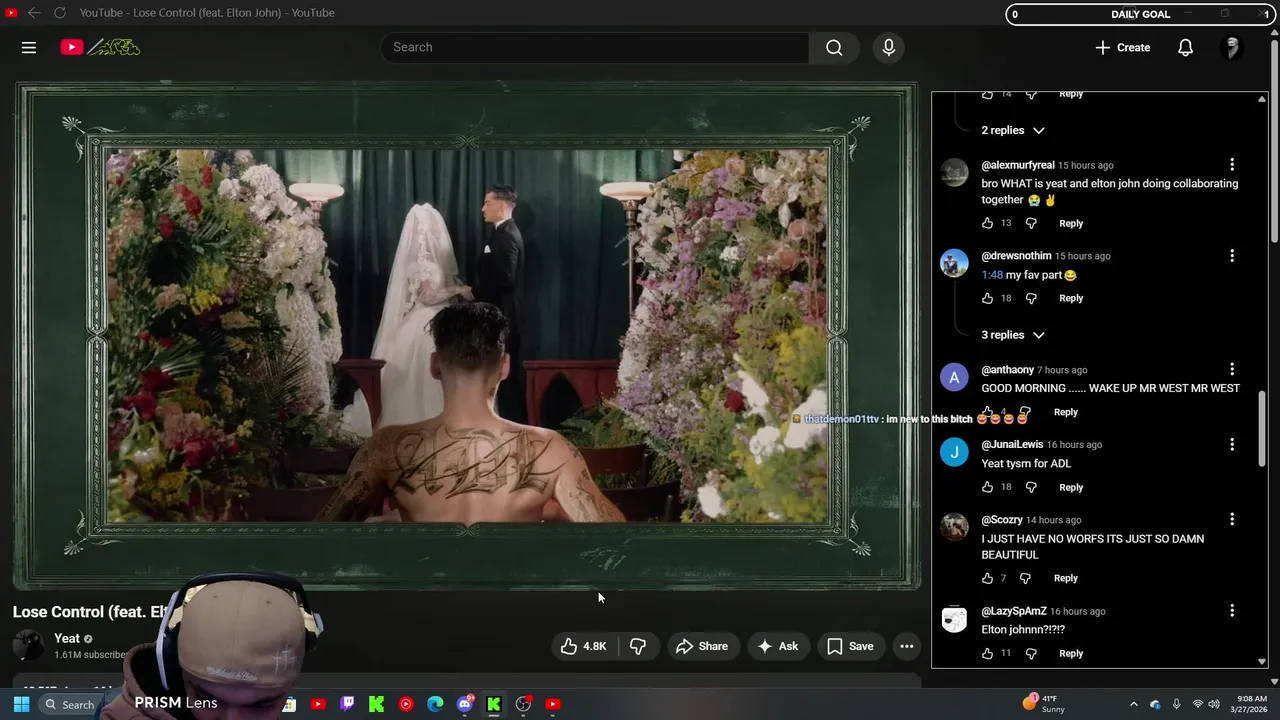Screen dimensions: 1280x720
Task: Share the video
Action: [x=702, y=646]
